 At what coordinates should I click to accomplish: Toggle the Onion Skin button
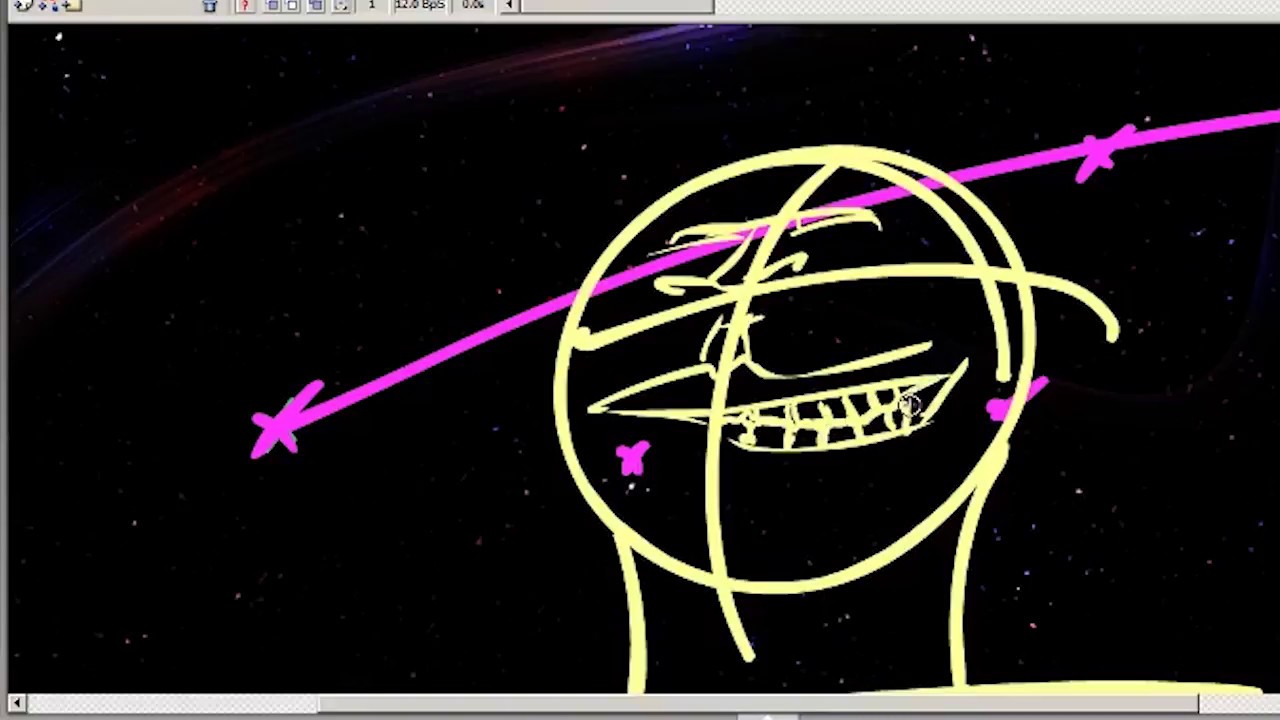(x=272, y=6)
